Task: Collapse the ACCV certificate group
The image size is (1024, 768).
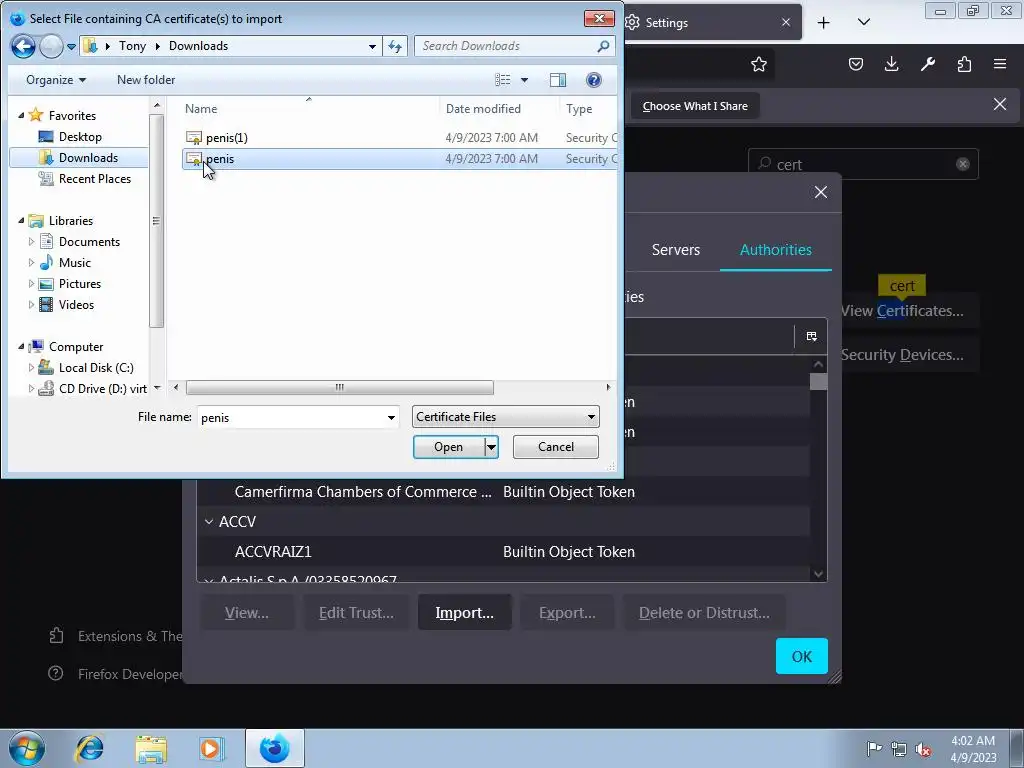Action: (209, 522)
